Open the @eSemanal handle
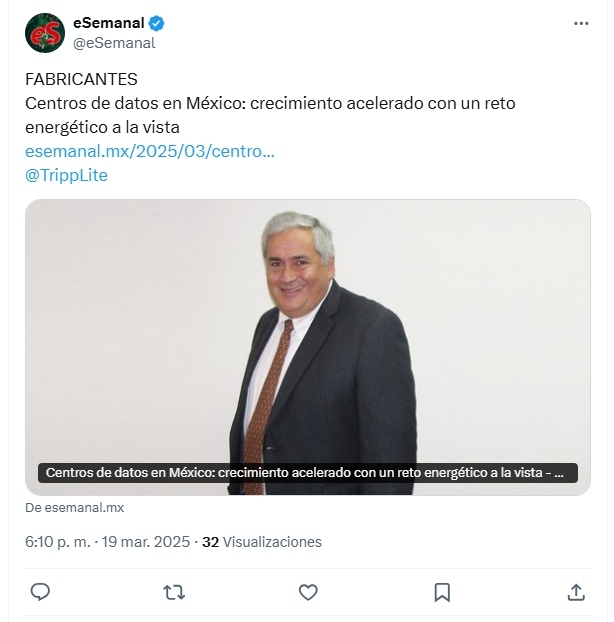The width and height of the screenshot is (614, 622). tap(114, 43)
